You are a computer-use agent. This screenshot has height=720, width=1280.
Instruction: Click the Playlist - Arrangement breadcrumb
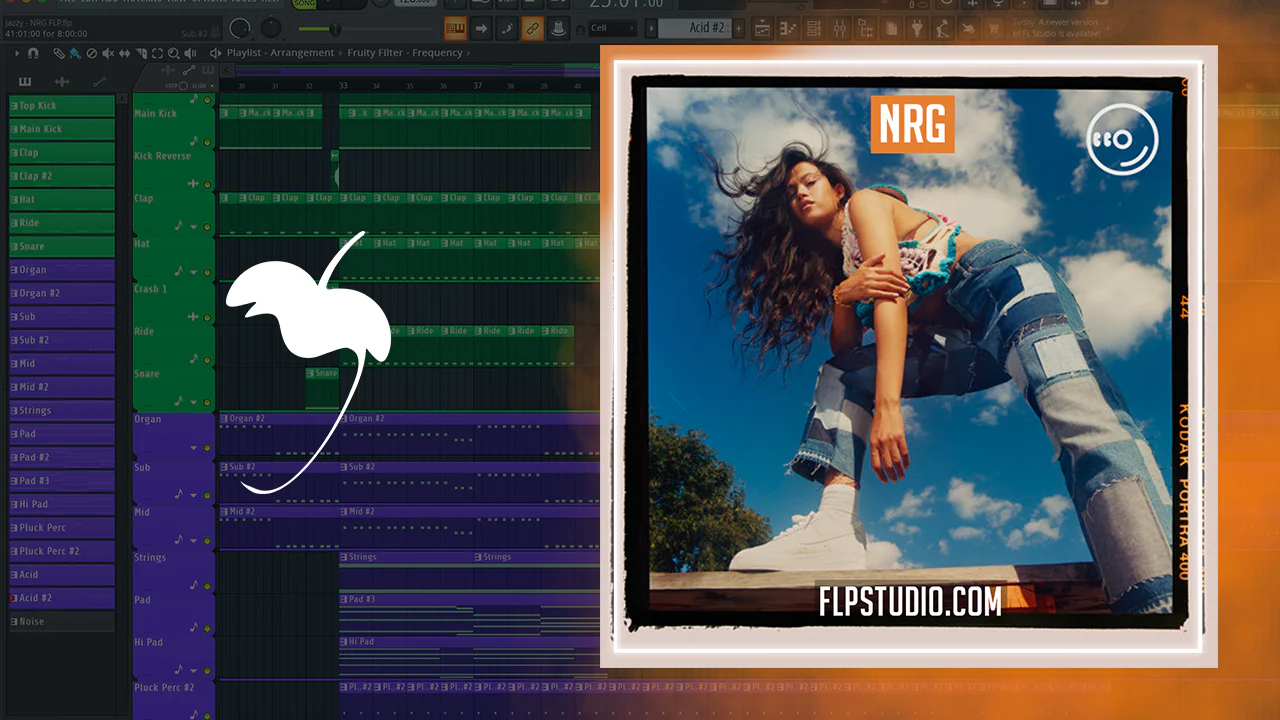coord(281,53)
